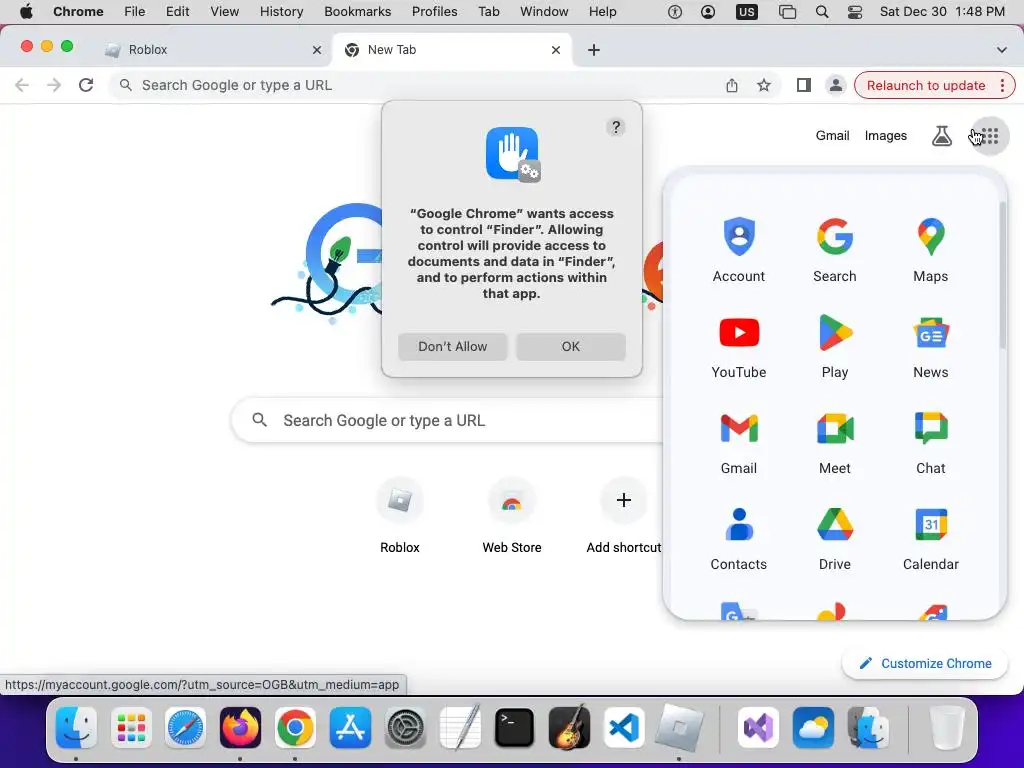The height and width of the screenshot is (768, 1024).
Task: Open the Gmail app icon in grid
Action: [739, 442]
